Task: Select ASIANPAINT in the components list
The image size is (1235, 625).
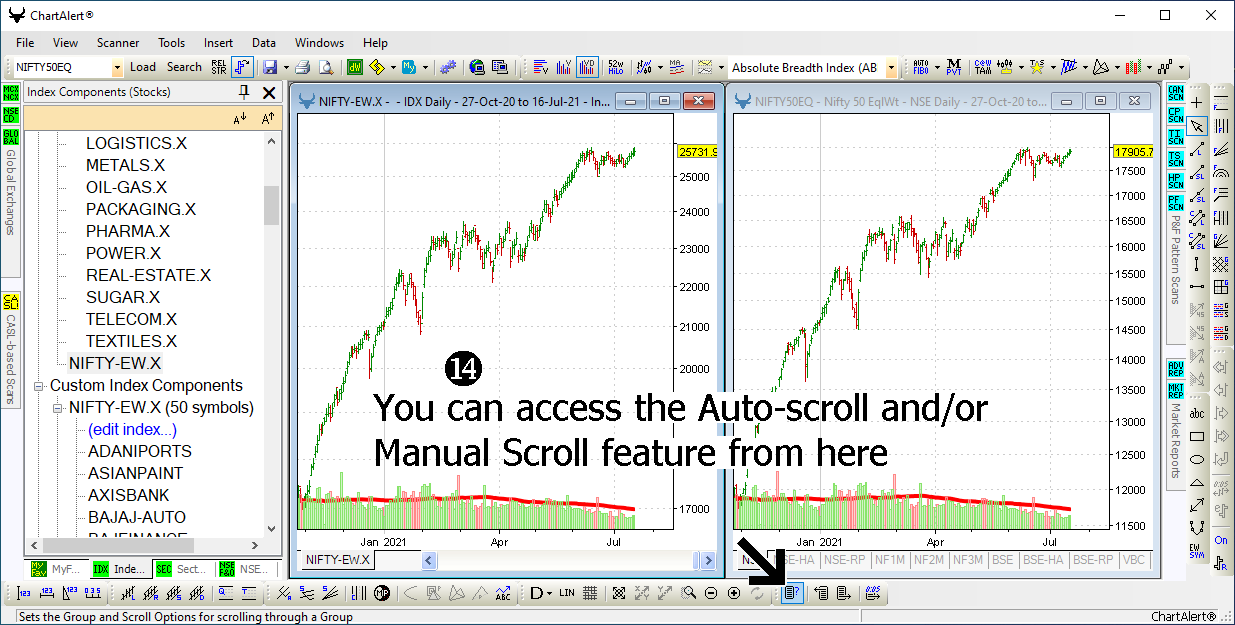Action: [x=136, y=474]
